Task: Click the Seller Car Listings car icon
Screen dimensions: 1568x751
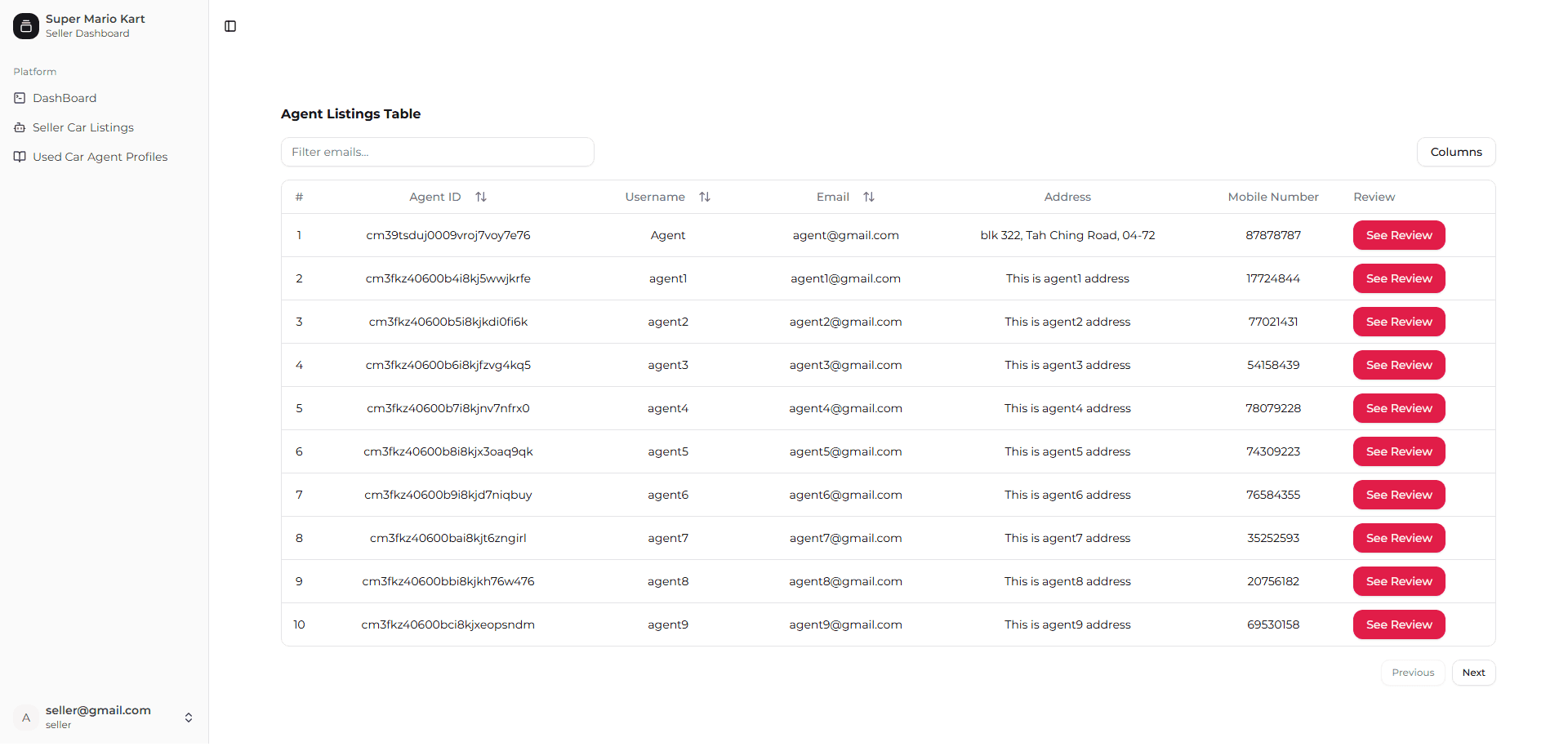Action: 20,127
